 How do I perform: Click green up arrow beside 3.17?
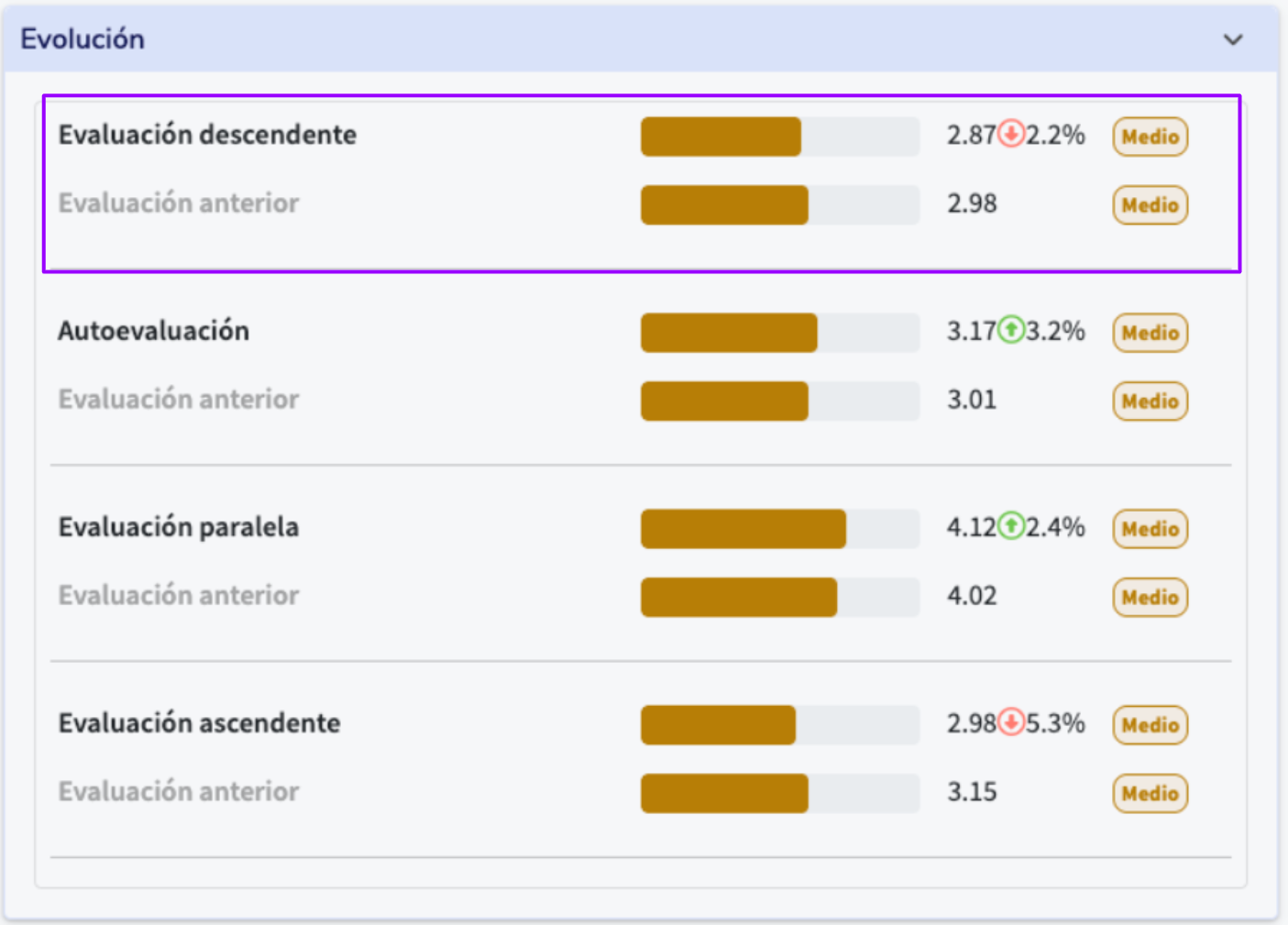click(1011, 330)
